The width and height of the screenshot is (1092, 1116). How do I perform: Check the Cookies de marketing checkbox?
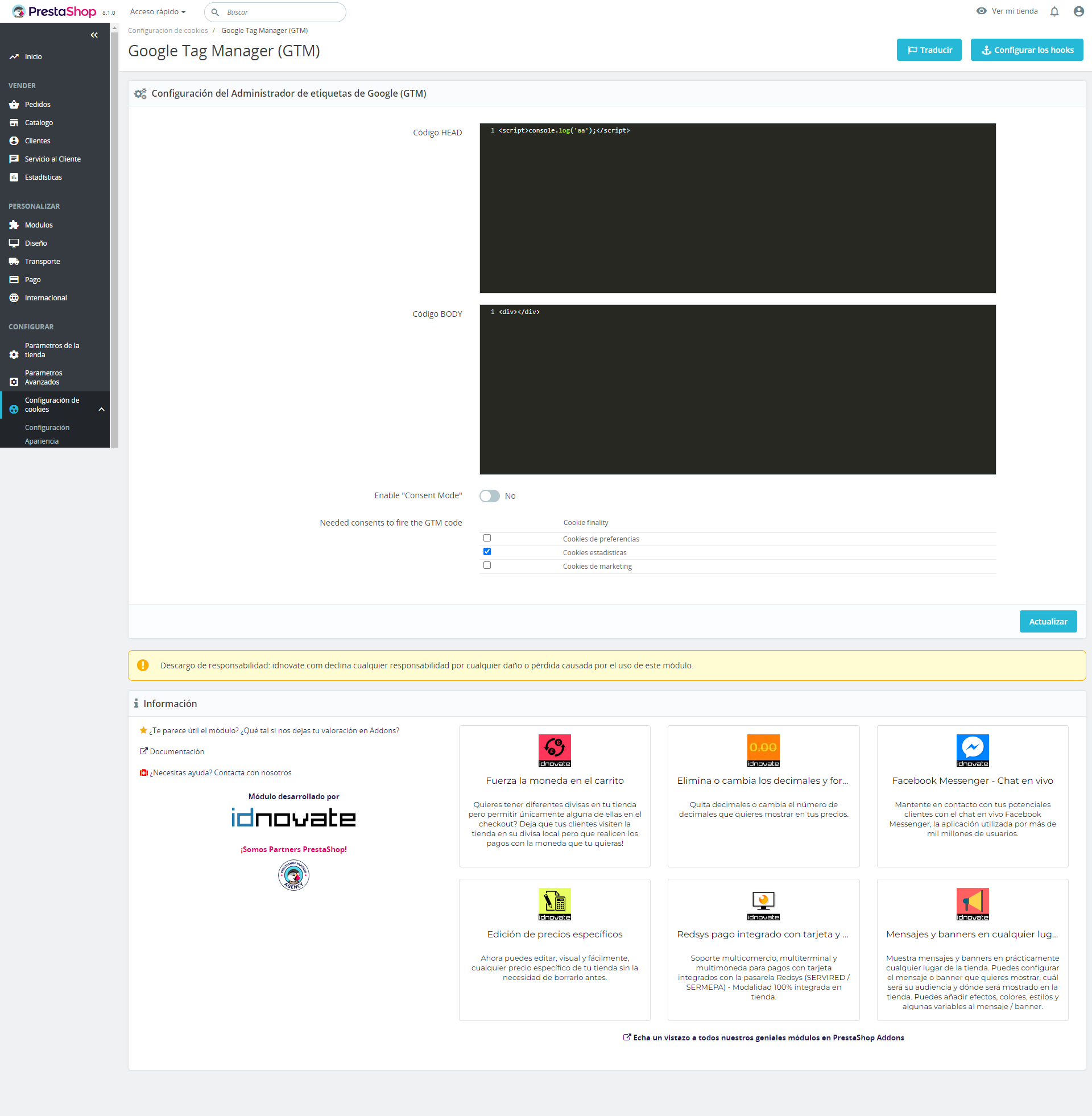click(487, 565)
